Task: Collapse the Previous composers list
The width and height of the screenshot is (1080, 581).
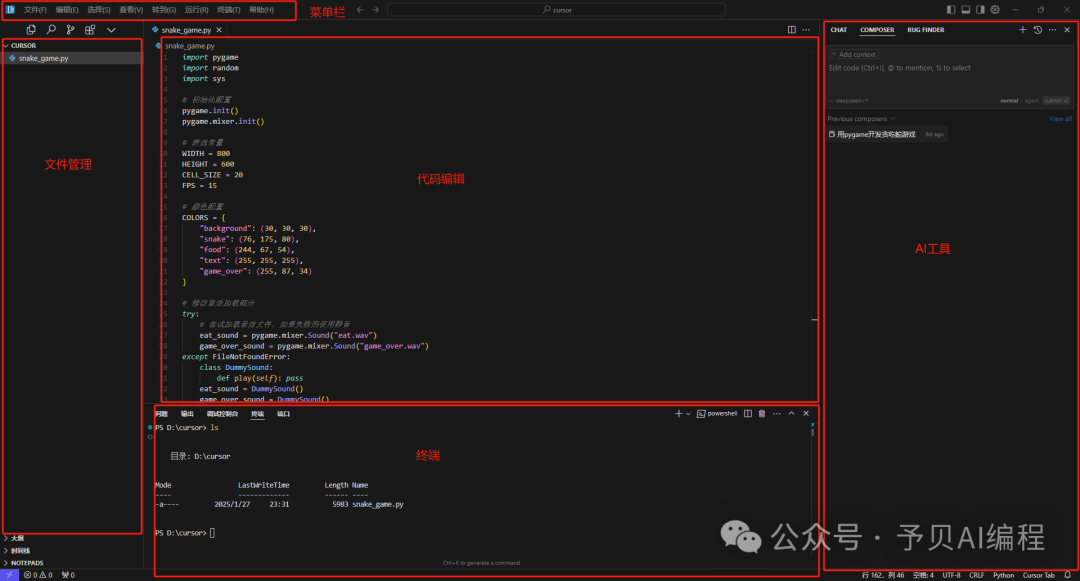Action: point(861,118)
